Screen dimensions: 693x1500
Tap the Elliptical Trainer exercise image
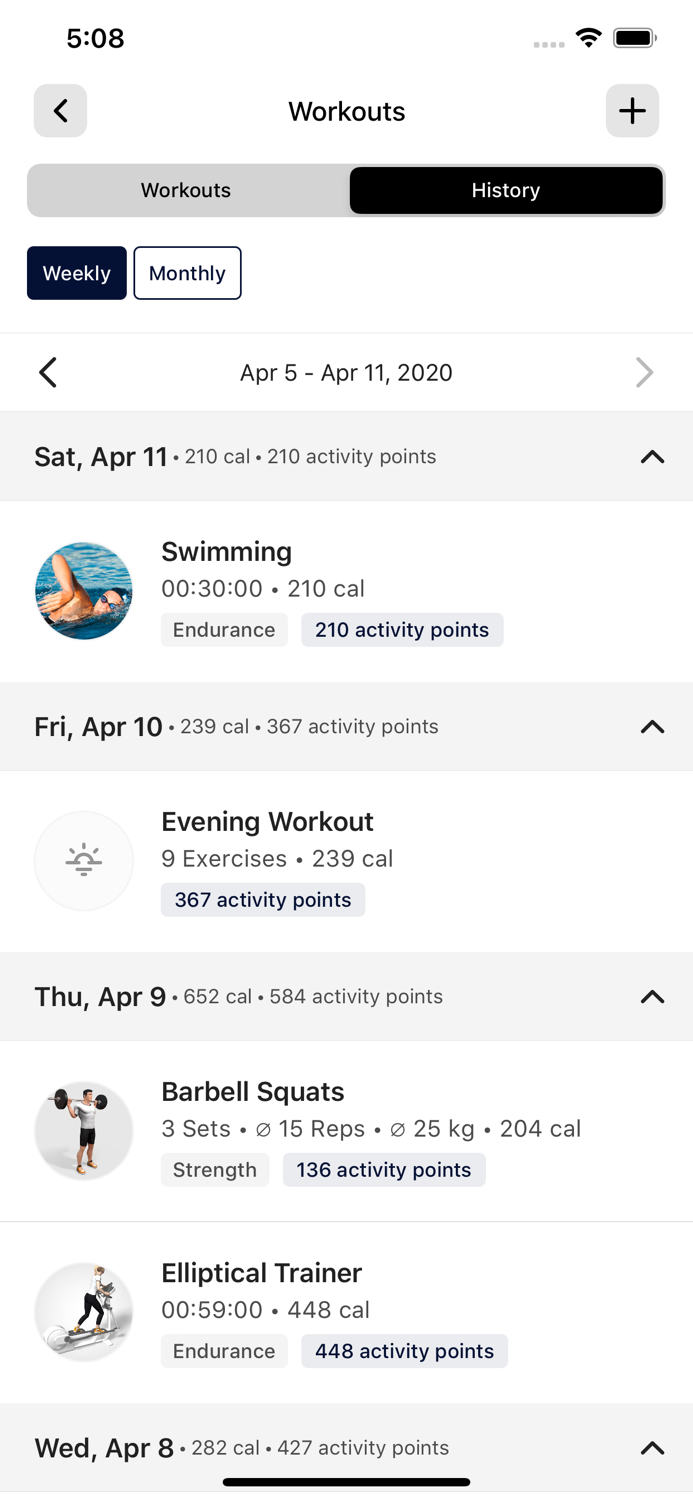click(83, 1311)
